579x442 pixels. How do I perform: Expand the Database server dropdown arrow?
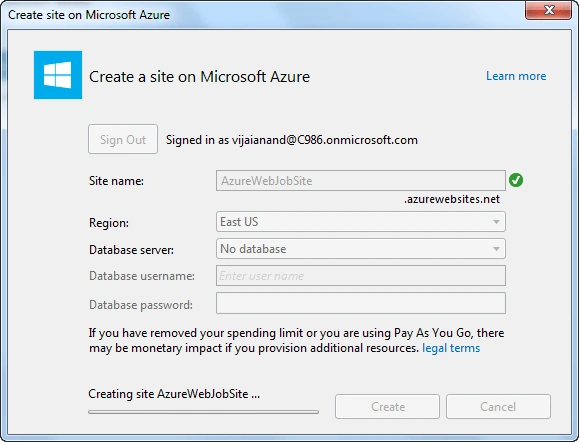coord(496,249)
